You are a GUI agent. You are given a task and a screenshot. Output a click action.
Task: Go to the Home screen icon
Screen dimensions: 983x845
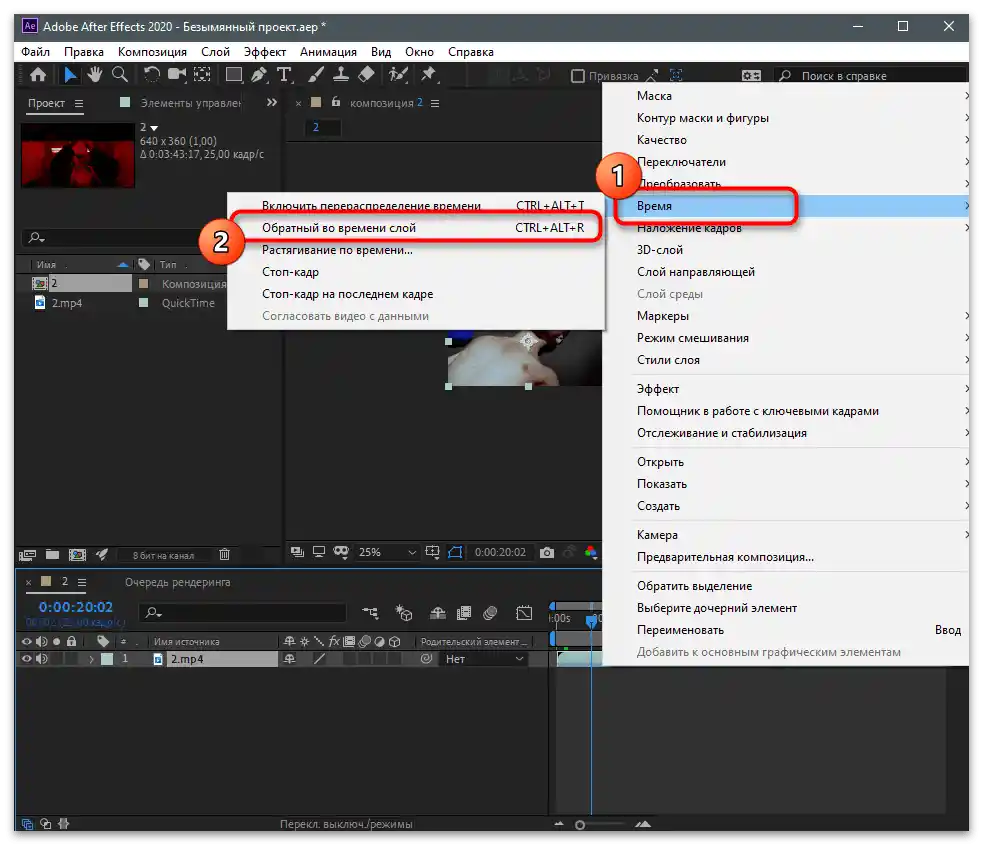click(x=38, y=75)
